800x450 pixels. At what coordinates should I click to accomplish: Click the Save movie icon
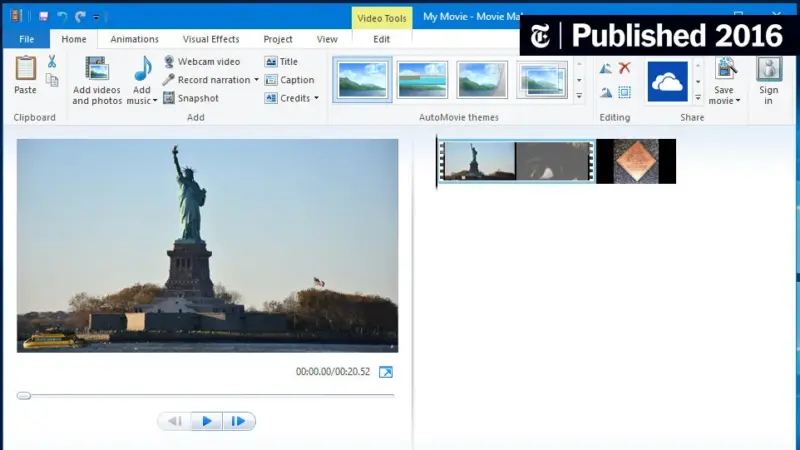726,68
